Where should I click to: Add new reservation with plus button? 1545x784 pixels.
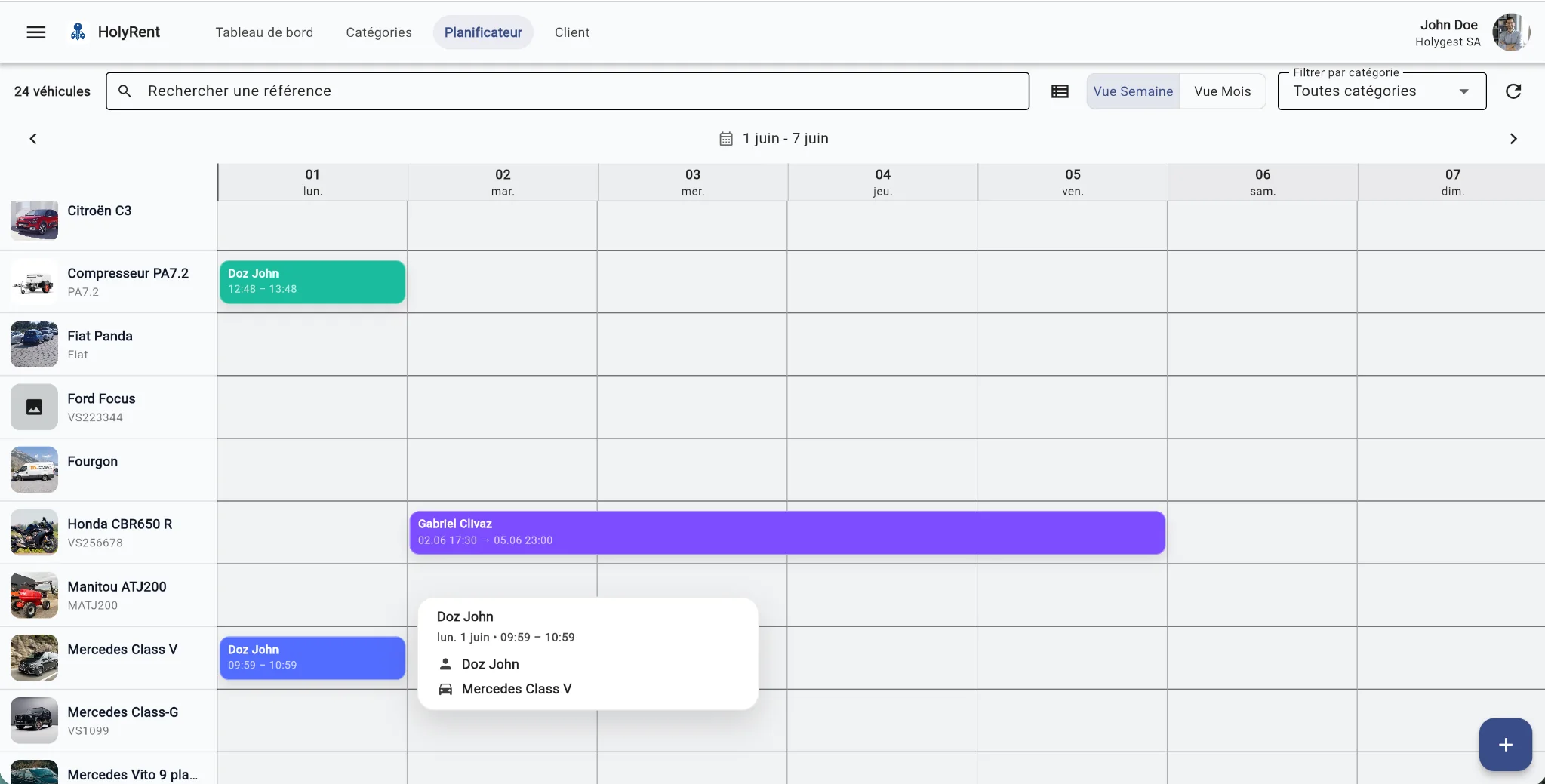tap(1505, 745)
